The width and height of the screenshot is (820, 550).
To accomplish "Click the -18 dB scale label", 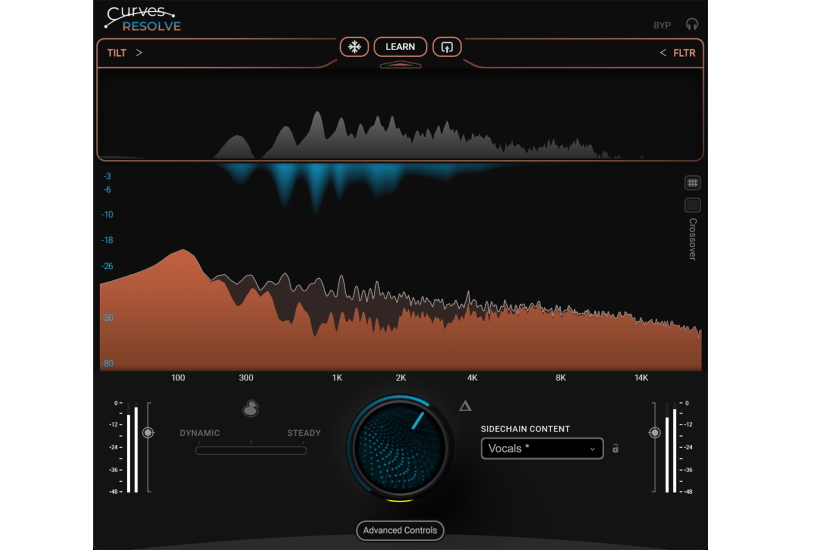I will point(107,240).
